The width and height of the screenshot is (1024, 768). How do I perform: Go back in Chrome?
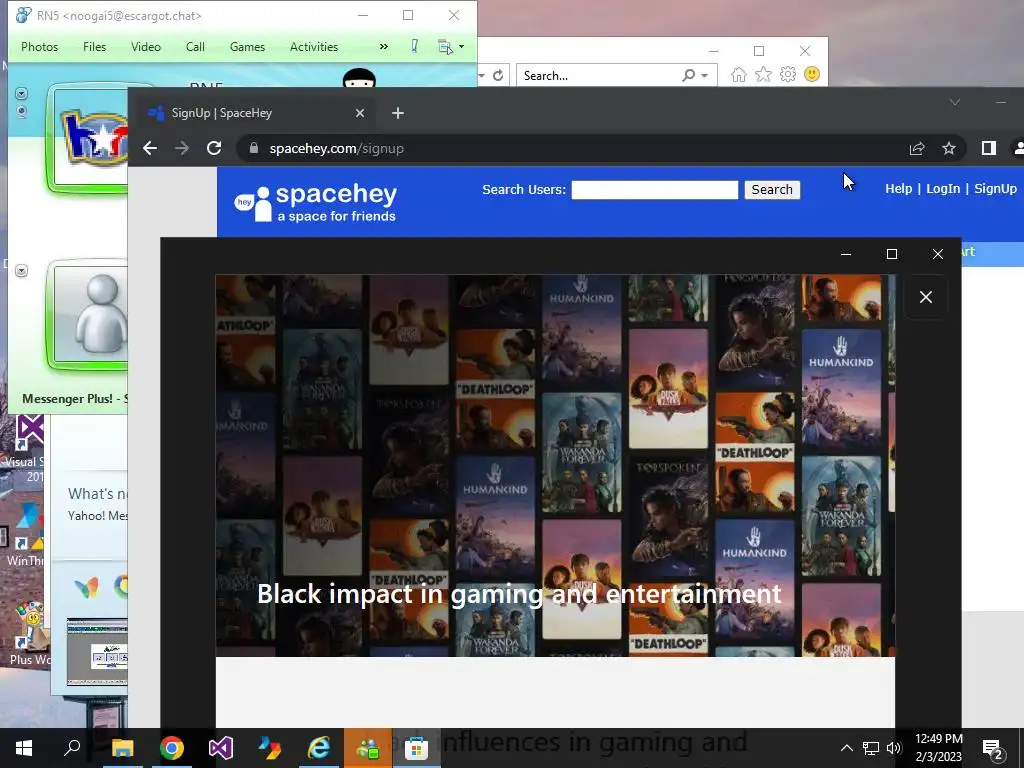[x=150, y=148]
